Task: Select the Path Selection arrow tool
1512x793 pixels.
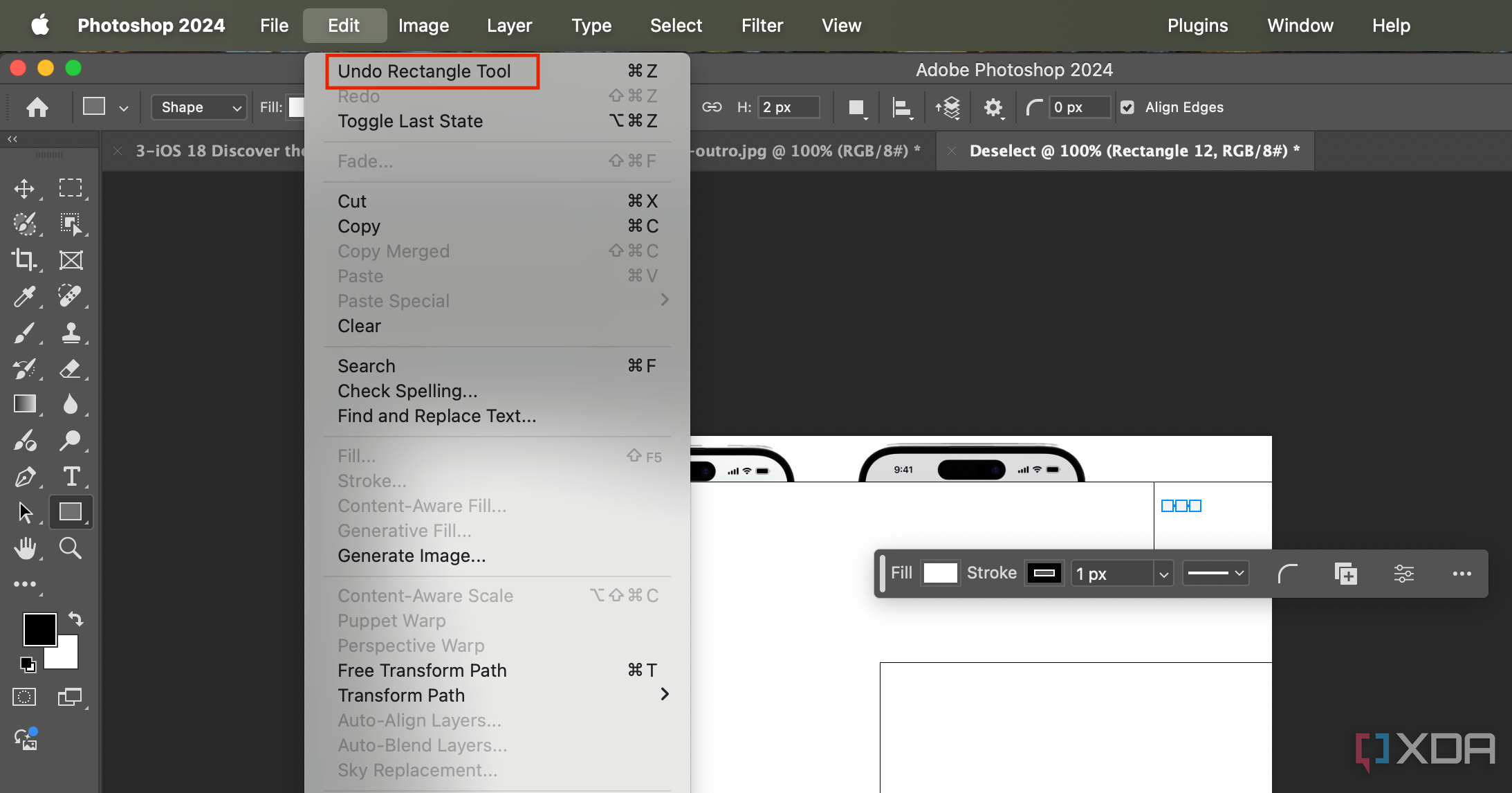Action: 25,512
